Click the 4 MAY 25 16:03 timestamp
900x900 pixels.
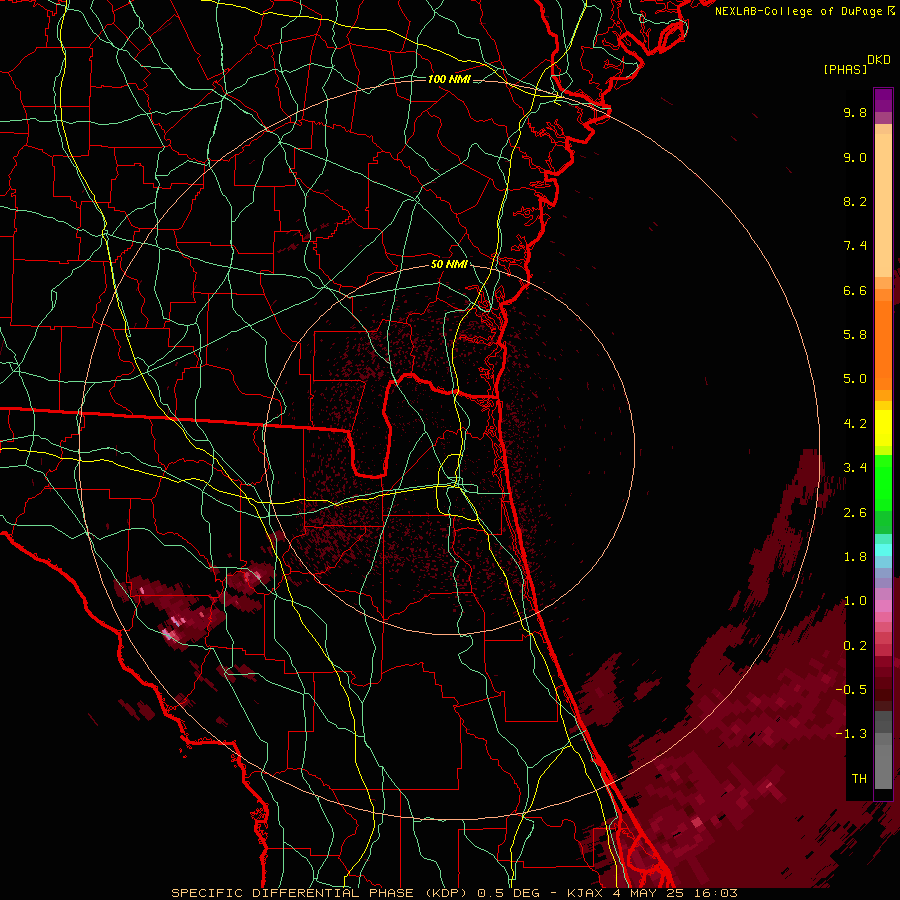tap(674, 893)
